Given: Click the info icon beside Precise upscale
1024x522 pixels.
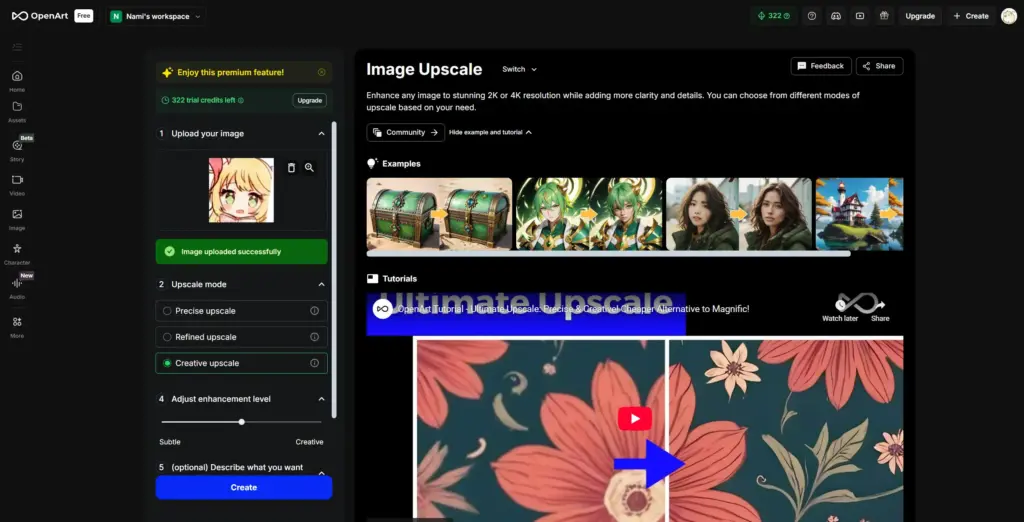Looking at the screenshot, I should coord(314,311).
